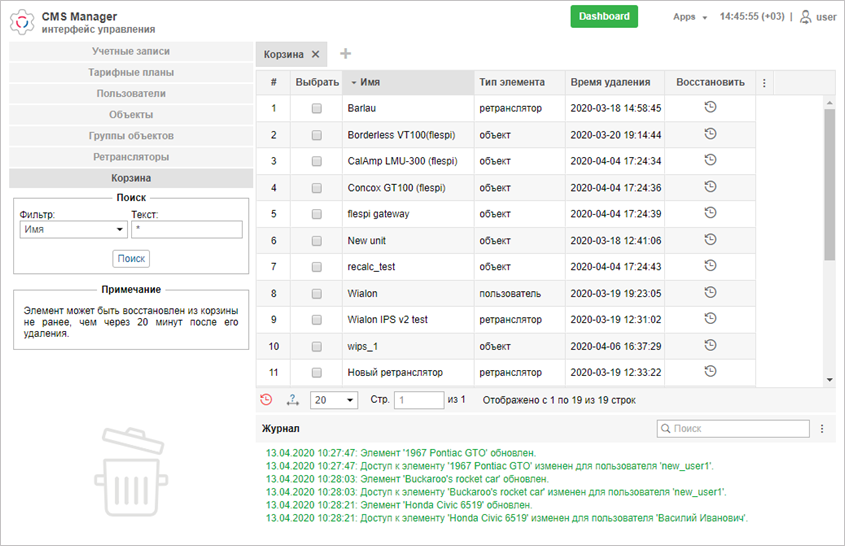This screenshot has width=845, height=546.
Task: Click restore icon for Barlau row
Action: [710, 107]
